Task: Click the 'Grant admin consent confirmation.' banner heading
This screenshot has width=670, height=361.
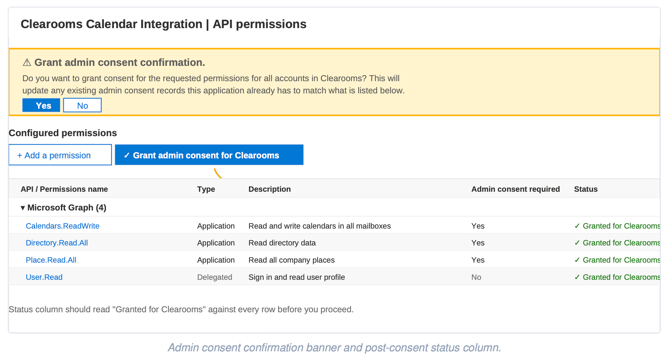Action: pyautogui.click(x=120, y=62)
